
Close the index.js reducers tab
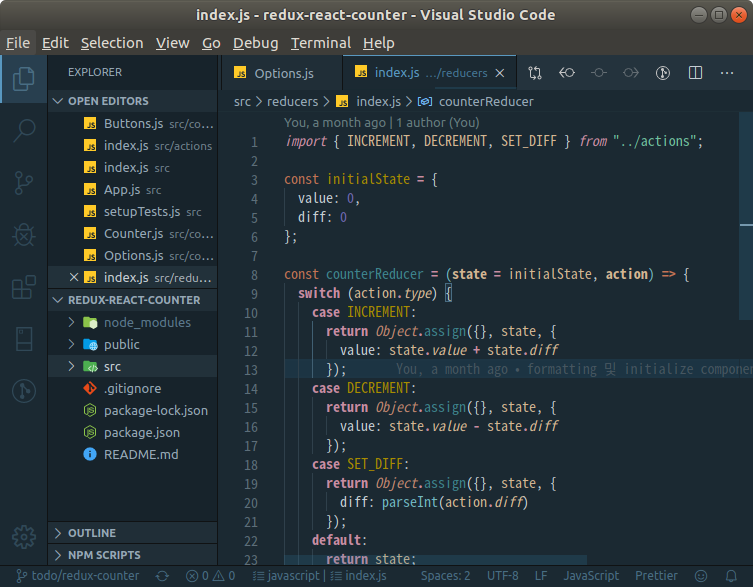tap(500, 73)
